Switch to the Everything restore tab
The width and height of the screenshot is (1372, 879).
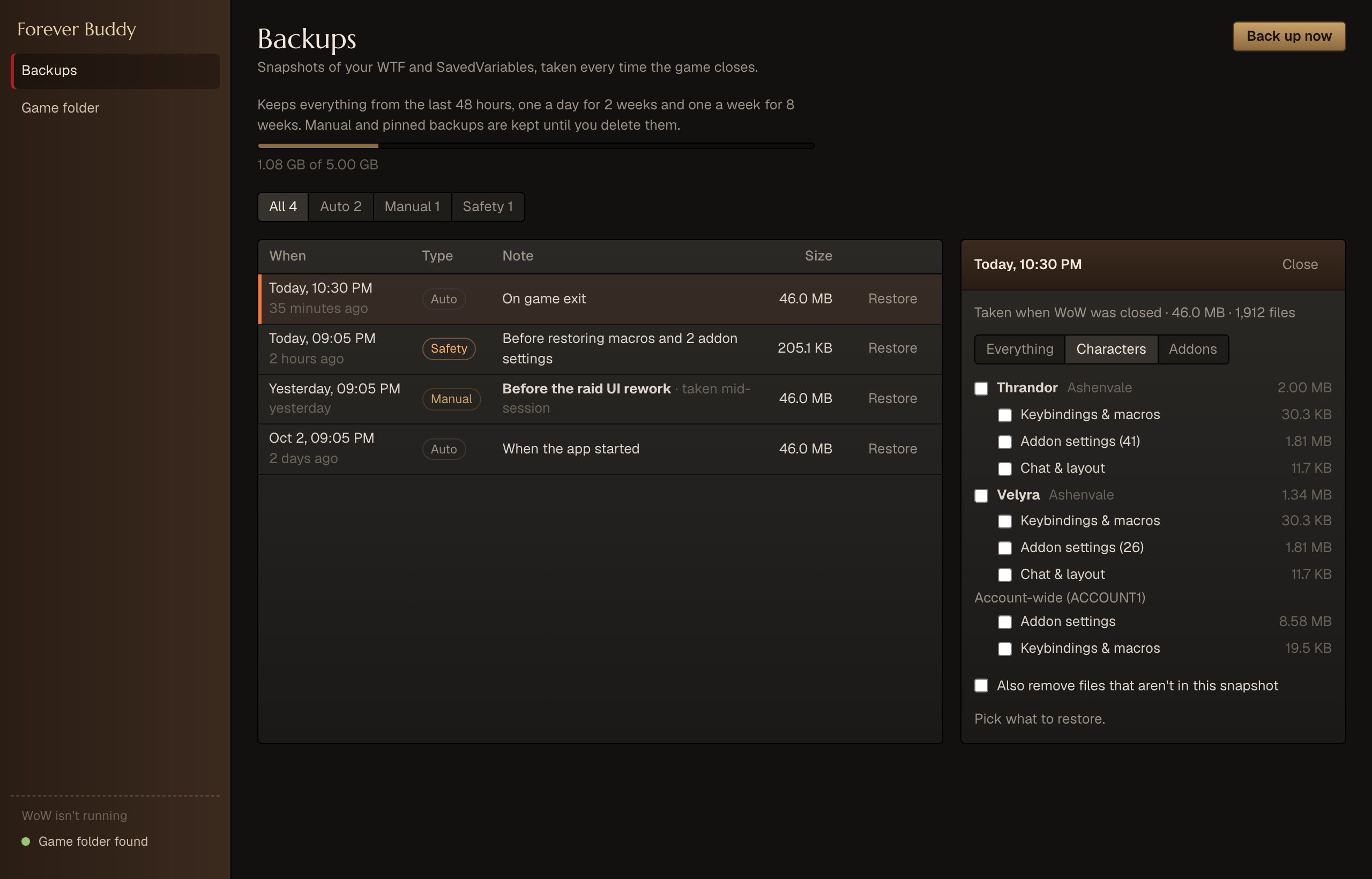(x=1019, y=349)
